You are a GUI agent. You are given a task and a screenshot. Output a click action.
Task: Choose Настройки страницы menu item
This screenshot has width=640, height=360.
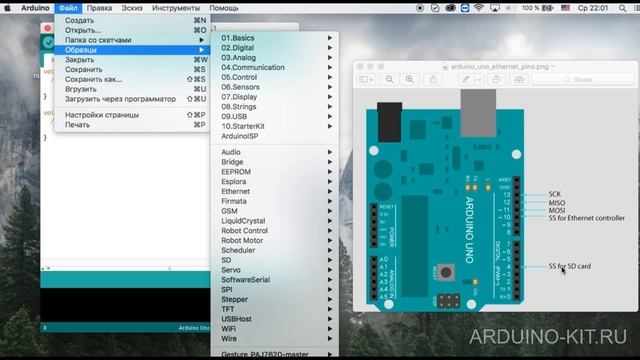[132, 115]
